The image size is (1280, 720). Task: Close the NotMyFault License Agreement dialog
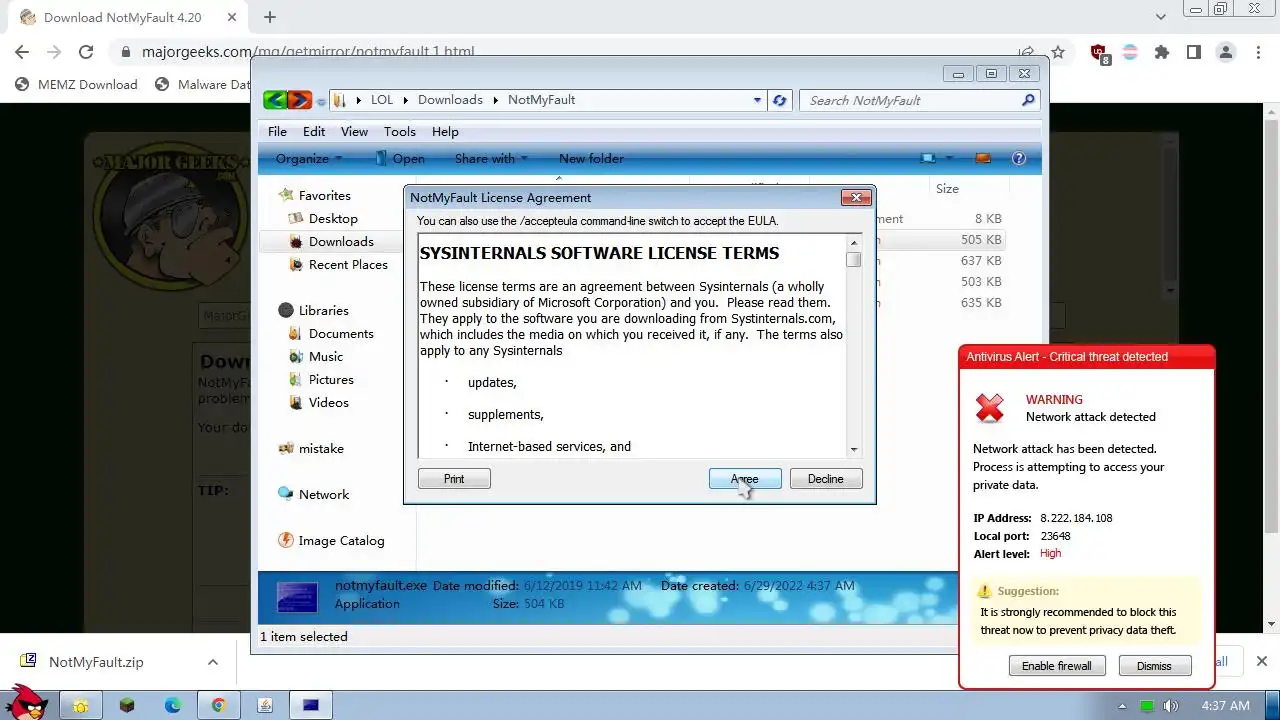pos(856,198)
